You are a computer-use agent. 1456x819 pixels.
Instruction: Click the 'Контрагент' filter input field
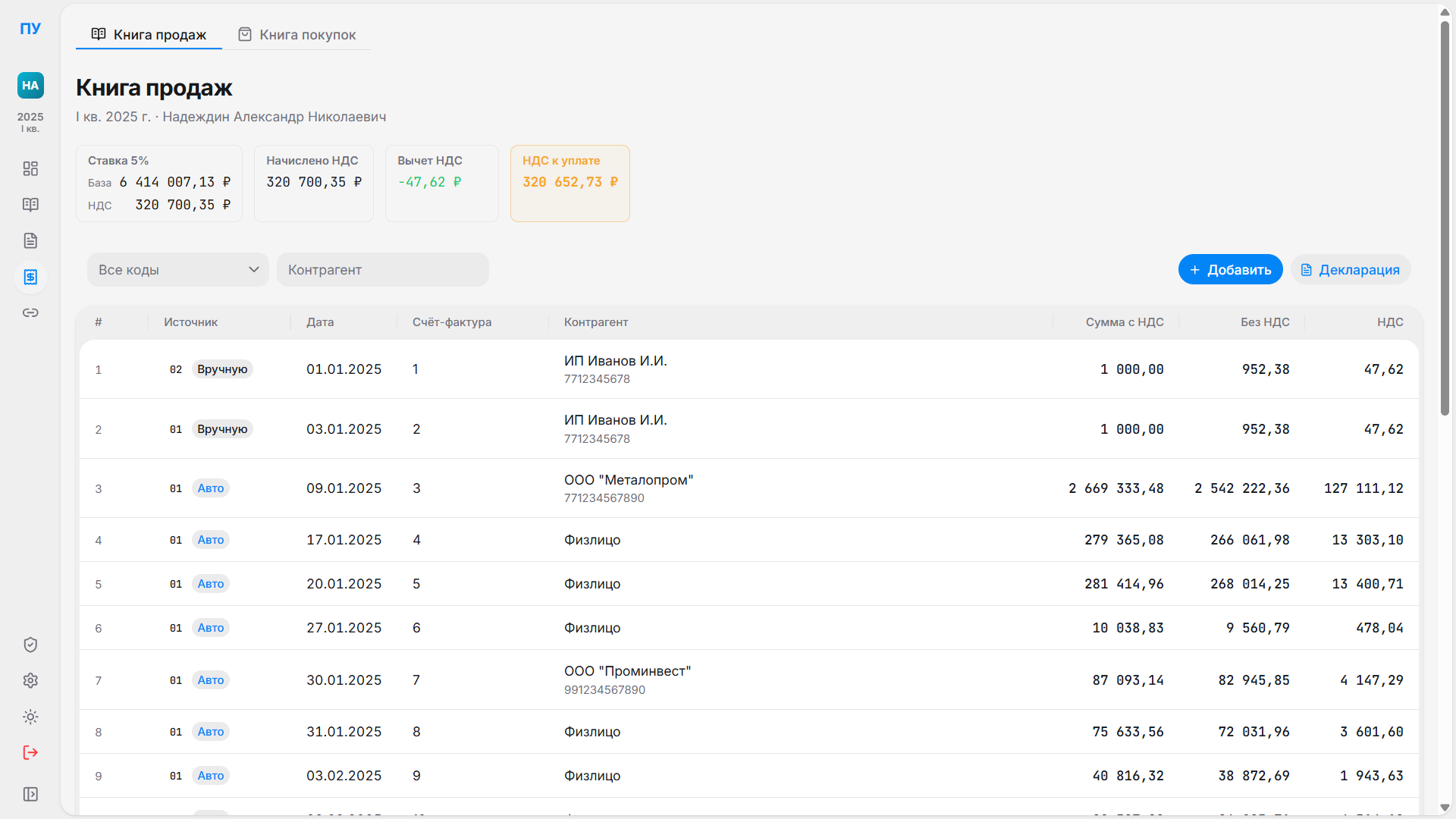pos(382,270)
